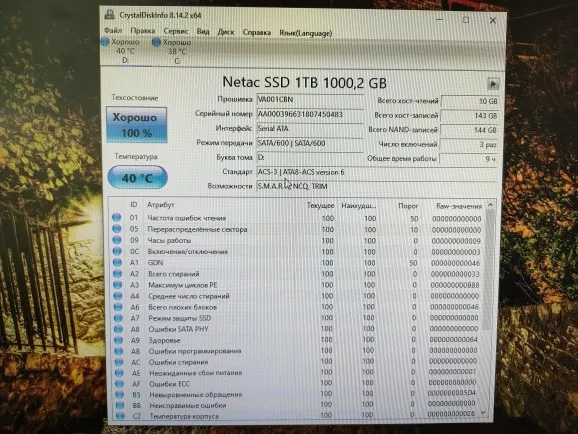Open the Сервис menu

tap(176, 31)
